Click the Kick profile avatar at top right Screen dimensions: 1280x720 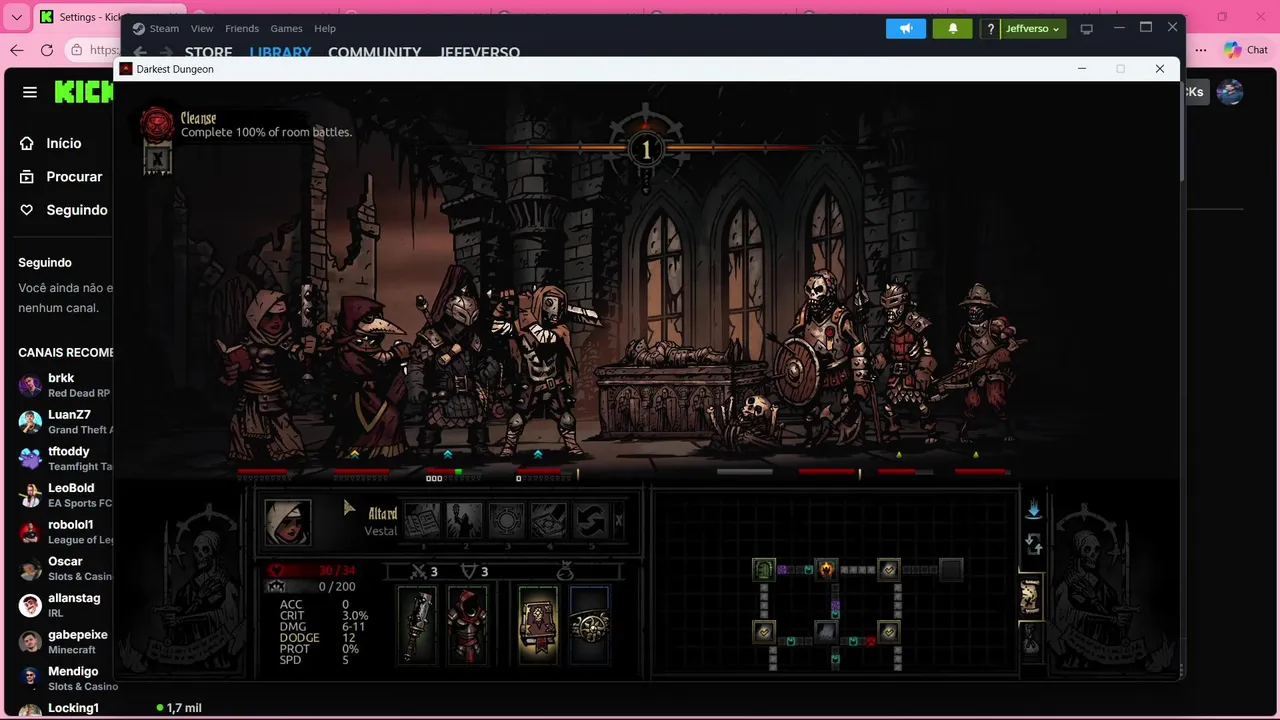point(1230,92)
